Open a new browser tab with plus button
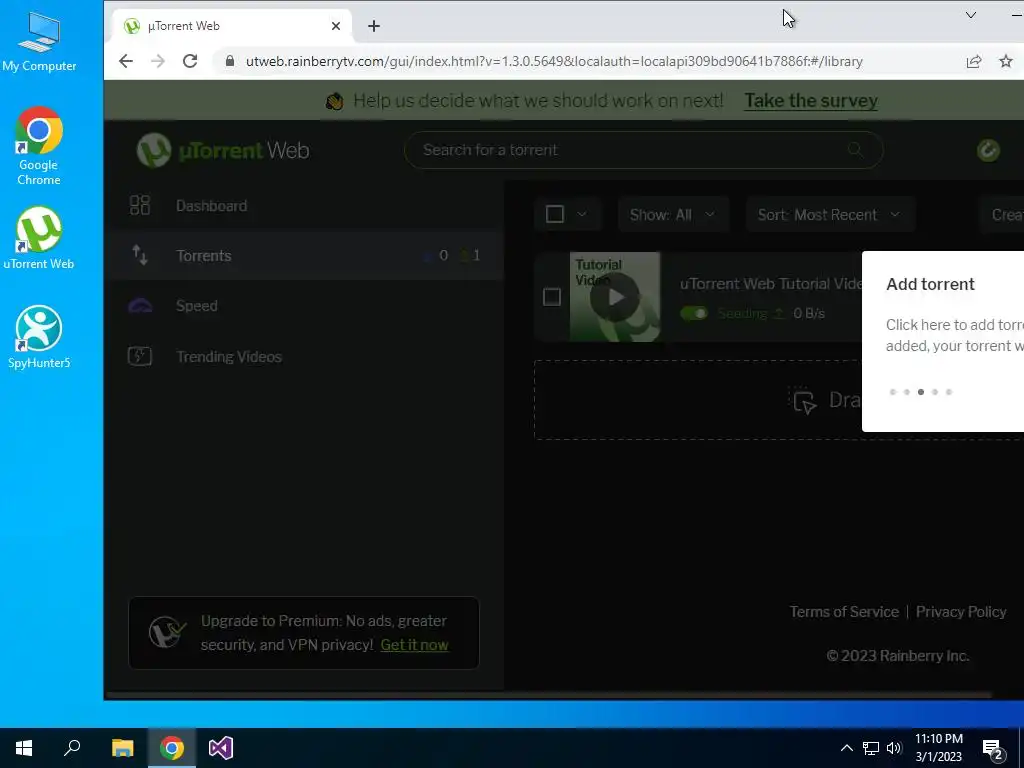 pos(374,26)
